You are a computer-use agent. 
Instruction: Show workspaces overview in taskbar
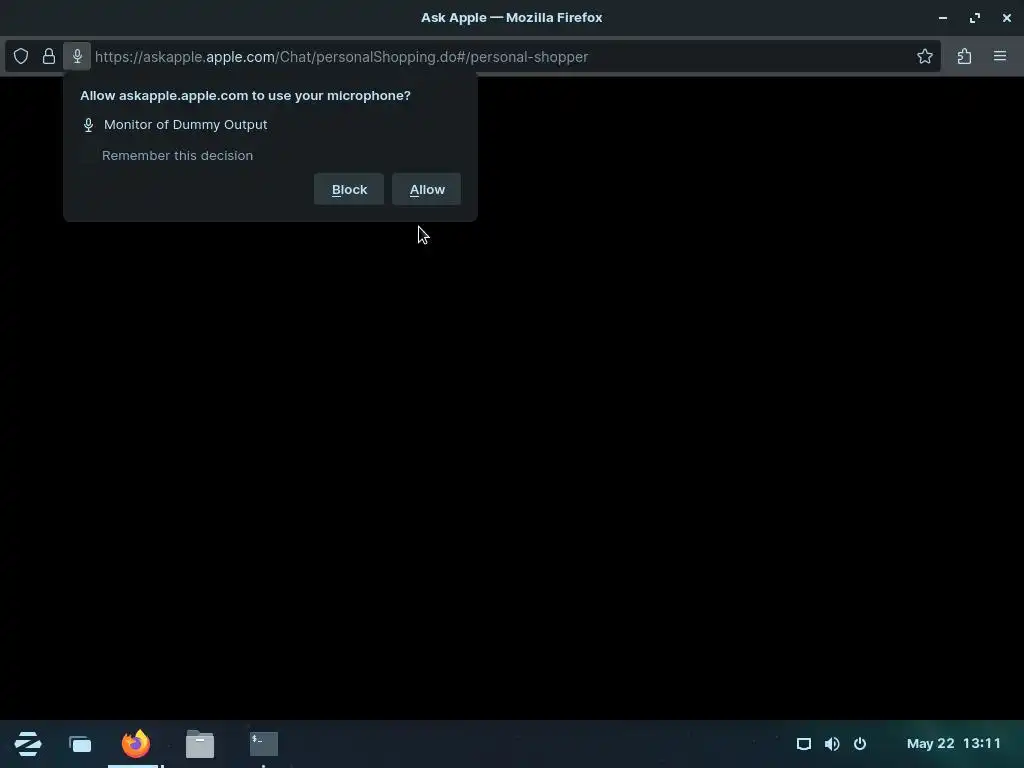click(80, 744)
